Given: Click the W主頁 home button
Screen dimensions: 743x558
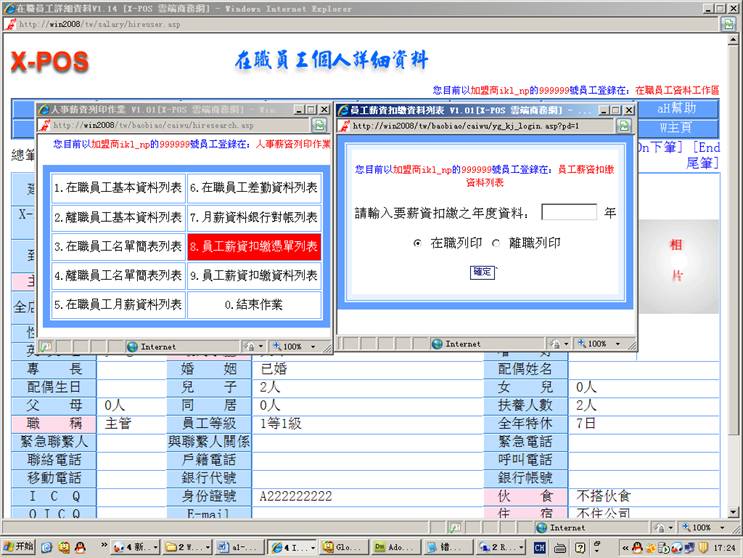Looking at the screenshot, I should tap(676, 128).
